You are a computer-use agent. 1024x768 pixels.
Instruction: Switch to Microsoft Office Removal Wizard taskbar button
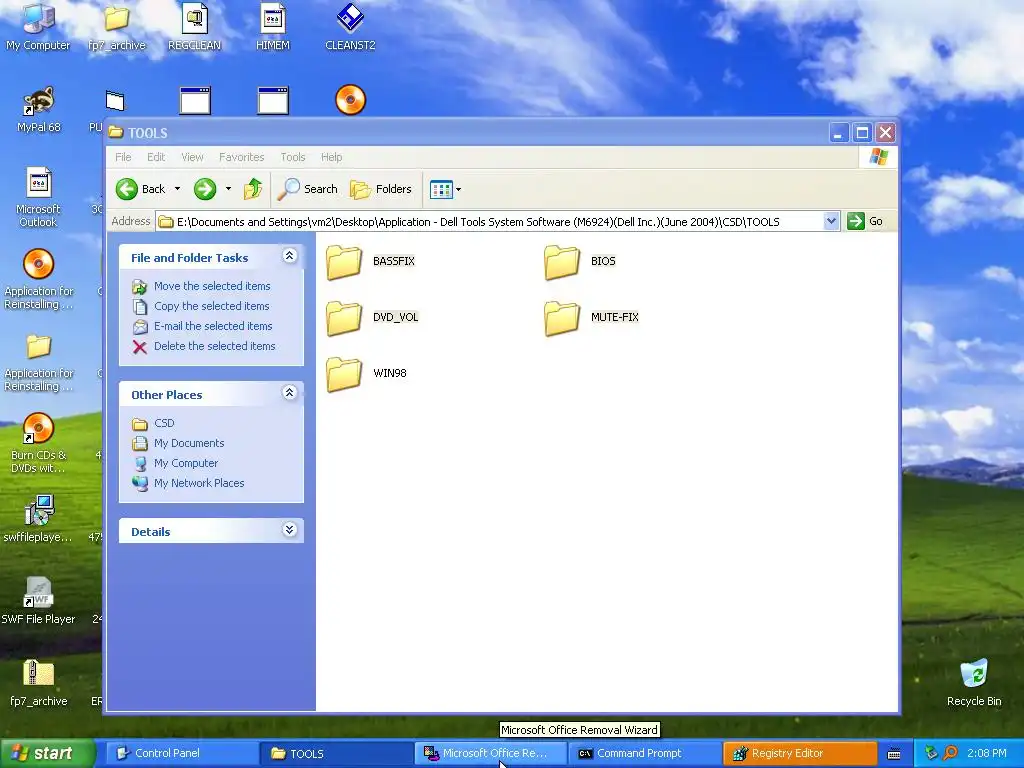click(490, 754)
